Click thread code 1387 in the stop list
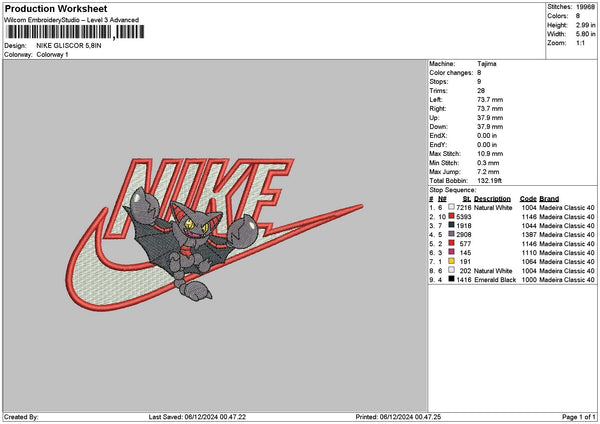The image size is (600, 424). [529, 235]
